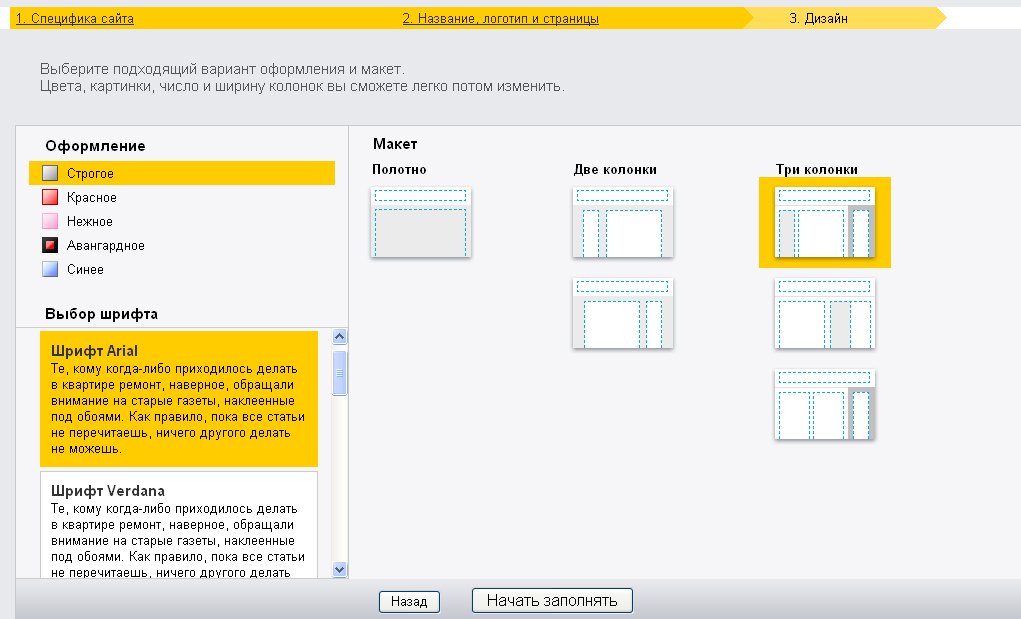Click font list scrollbar down arrow
This screenshot has height=619, width=1021.
pyautogui.click(x=339, y=570)
